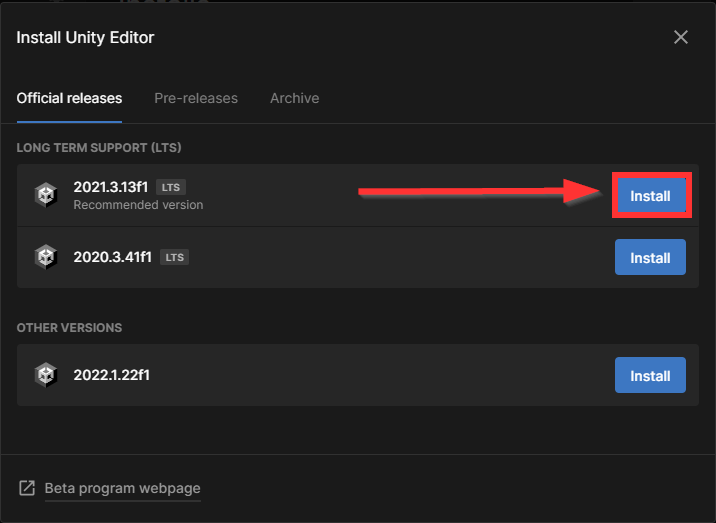This screenshot has width=716, height=523.
Task: Open the Beta program webpage link
Action: click(x=122, y=488)
